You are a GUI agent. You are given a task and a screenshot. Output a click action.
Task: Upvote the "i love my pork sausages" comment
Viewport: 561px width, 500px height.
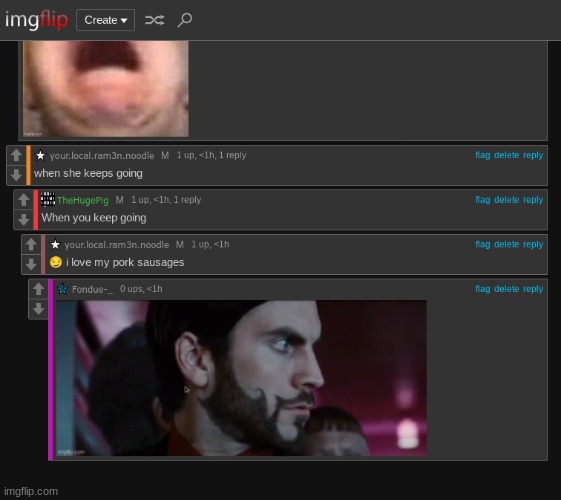click(x=31, y=244)
